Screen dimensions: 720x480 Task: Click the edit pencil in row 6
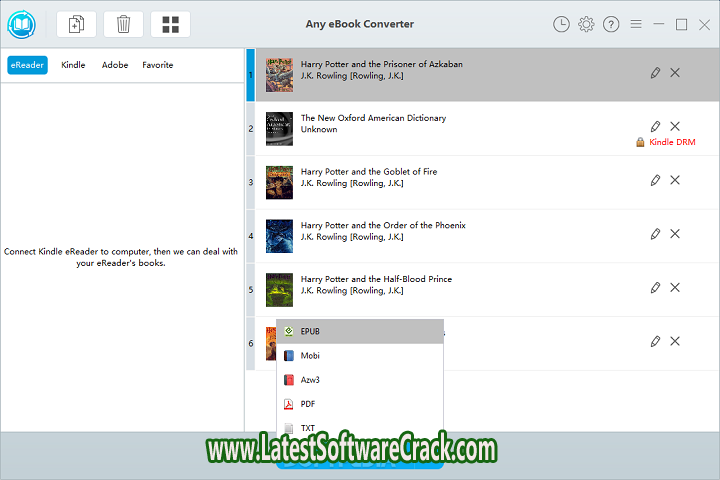pos(655,341)
